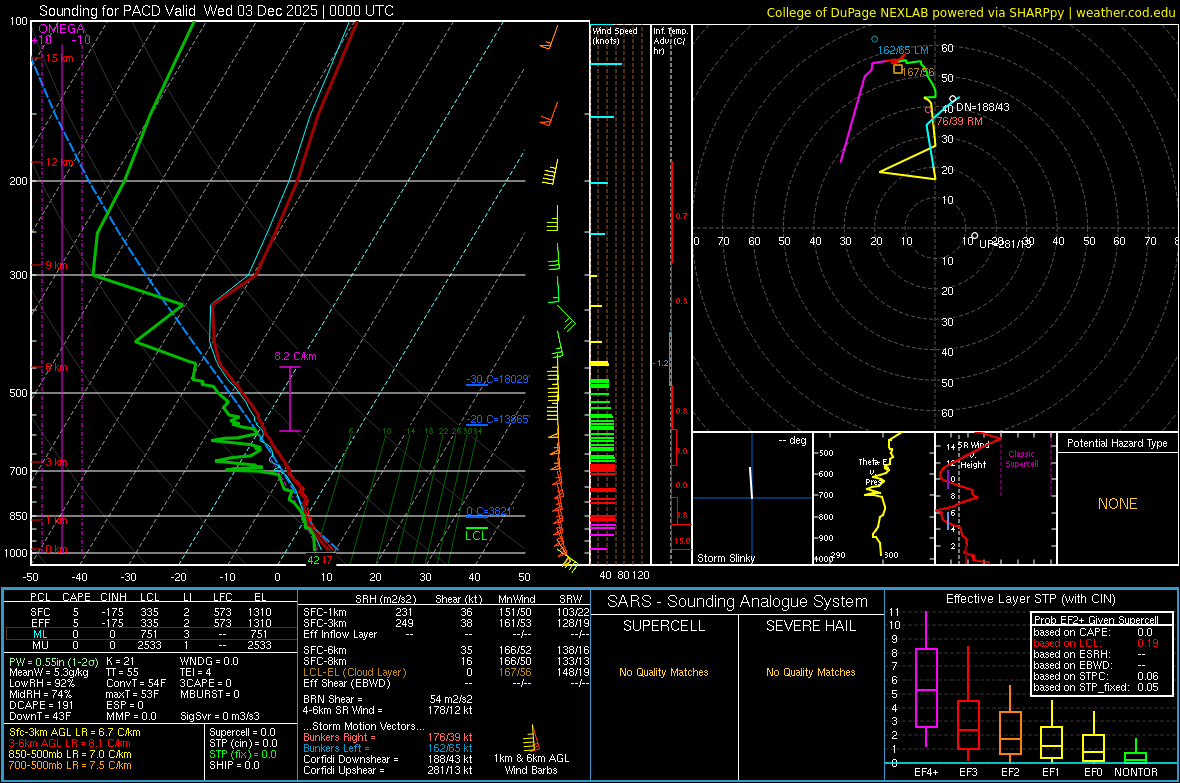Select the Bunkers left-mover circle on hodograph
1180x783 pixels.
tap(874, 39)
